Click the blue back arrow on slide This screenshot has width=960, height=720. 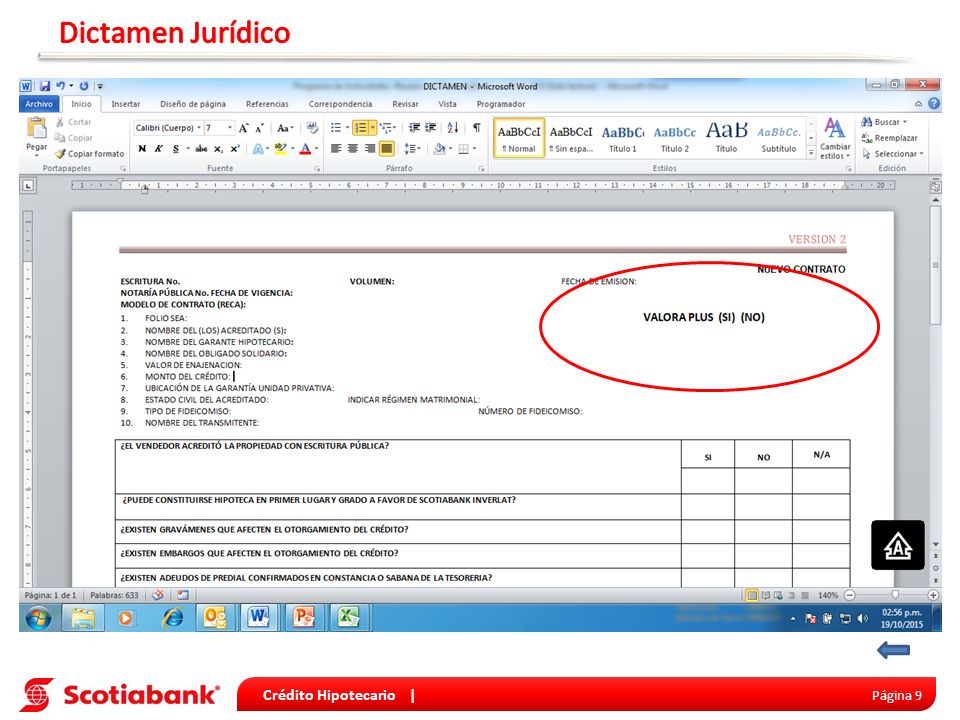click(x=893, y=650)
